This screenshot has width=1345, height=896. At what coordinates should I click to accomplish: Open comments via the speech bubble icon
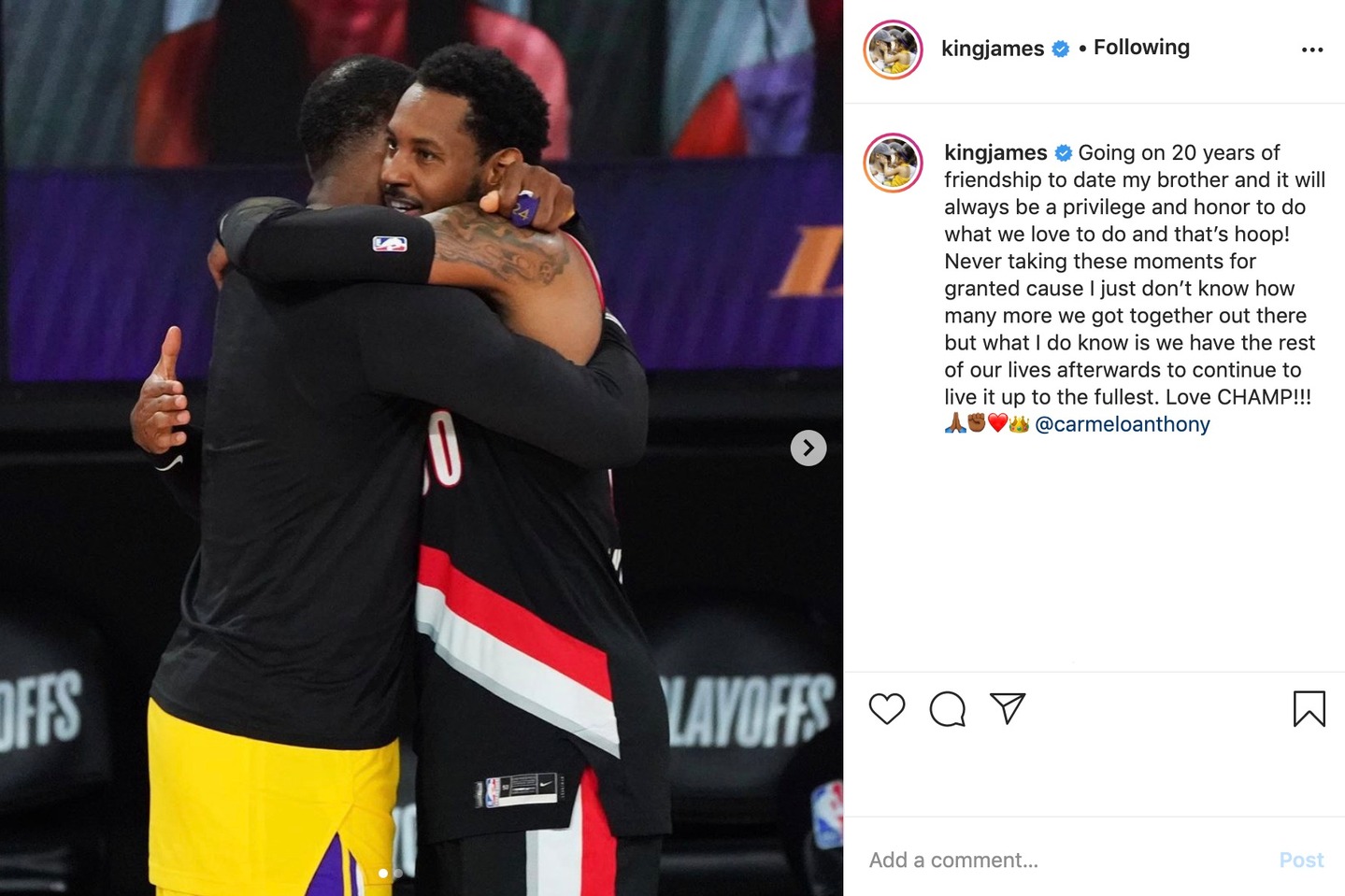coord(947,709)
